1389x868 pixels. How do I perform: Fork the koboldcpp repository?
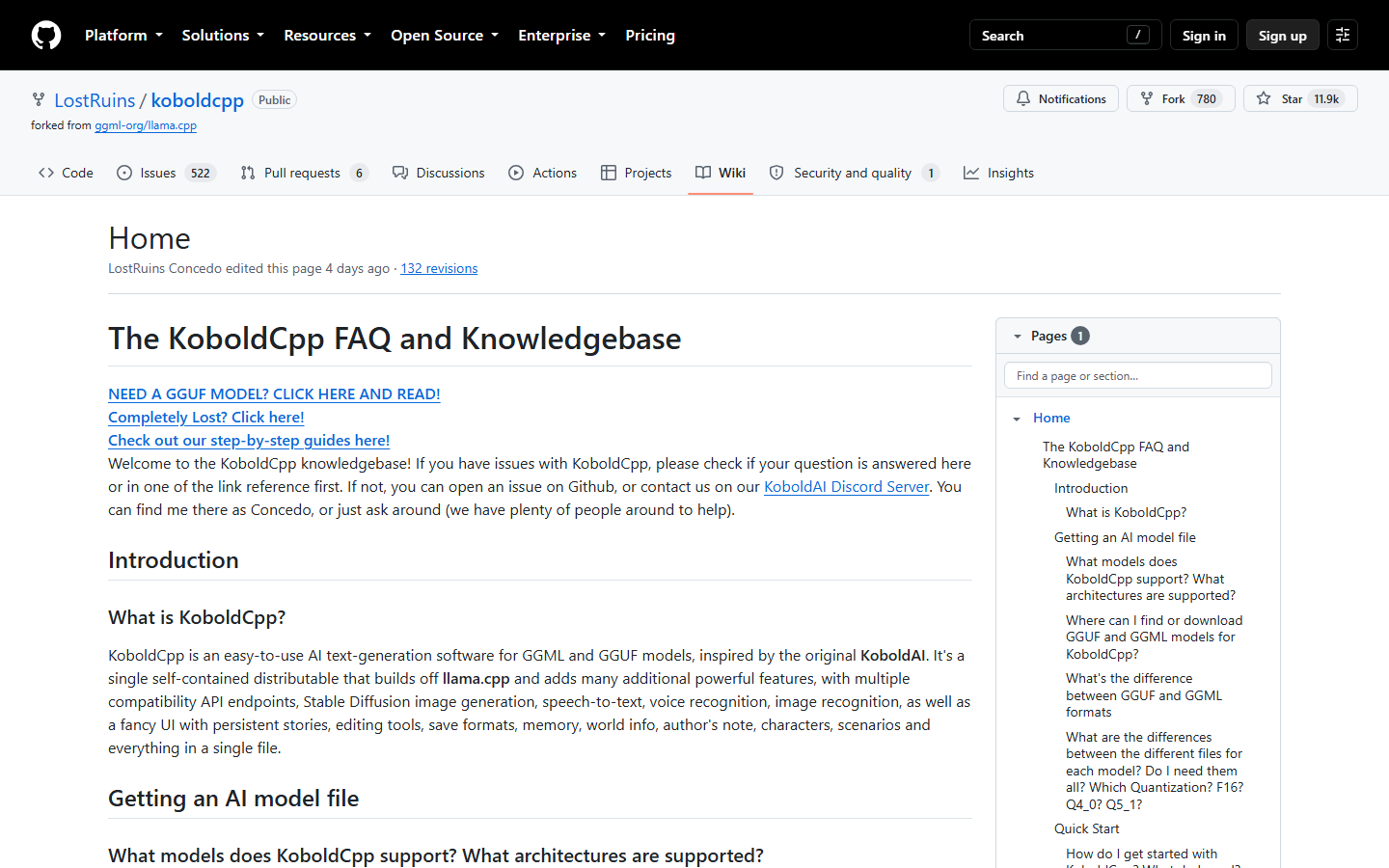click(1181, 98)
